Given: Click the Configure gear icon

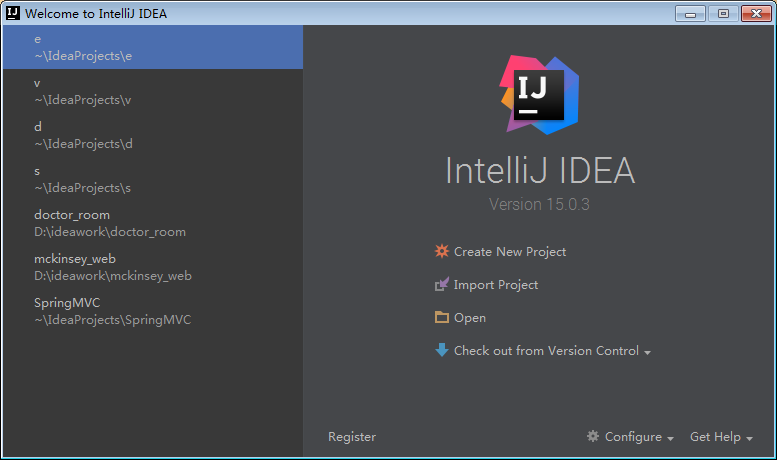Looking at the screenshot, I should tap(593, 436).
